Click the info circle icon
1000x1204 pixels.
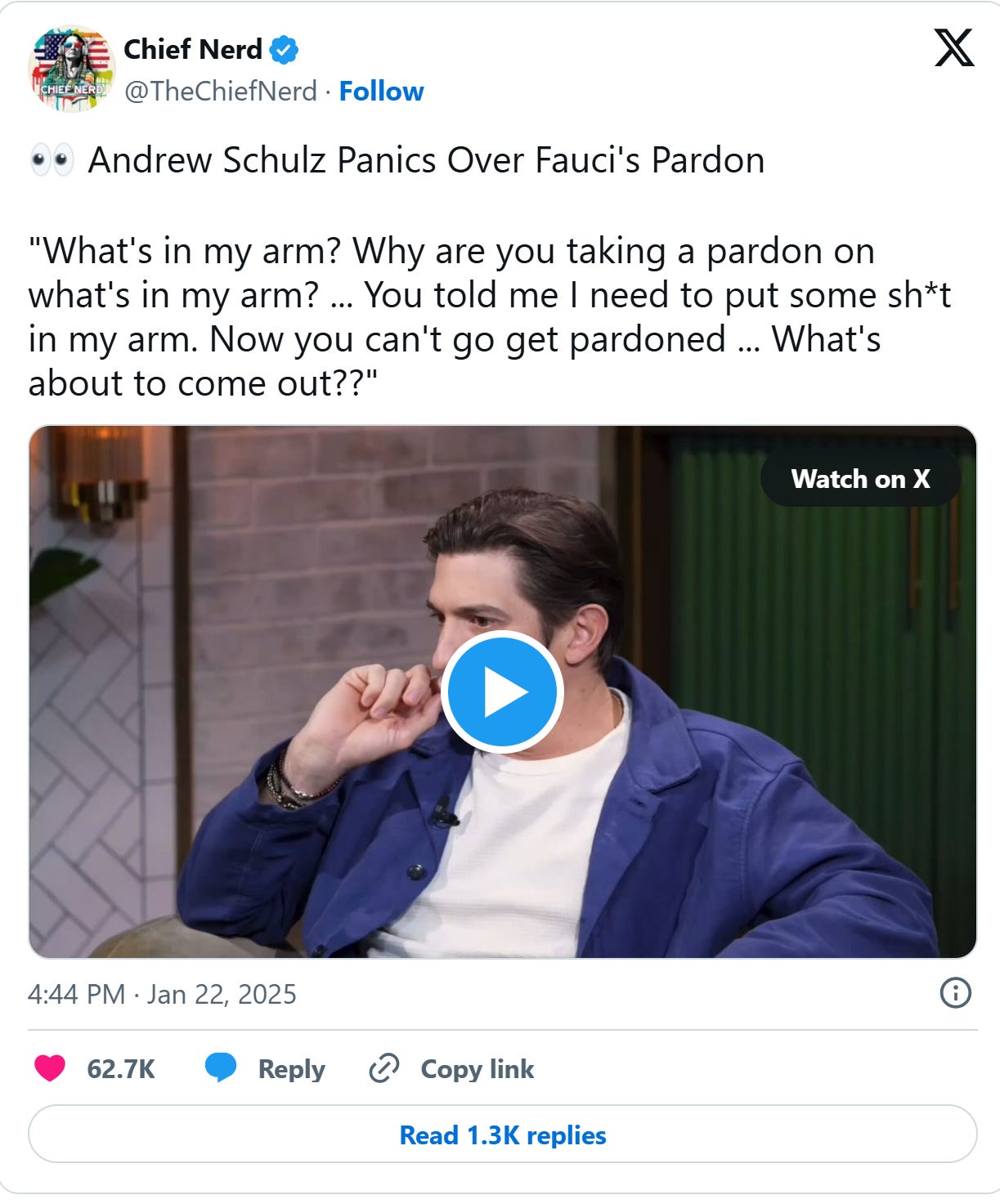click(x=955, y=993)
